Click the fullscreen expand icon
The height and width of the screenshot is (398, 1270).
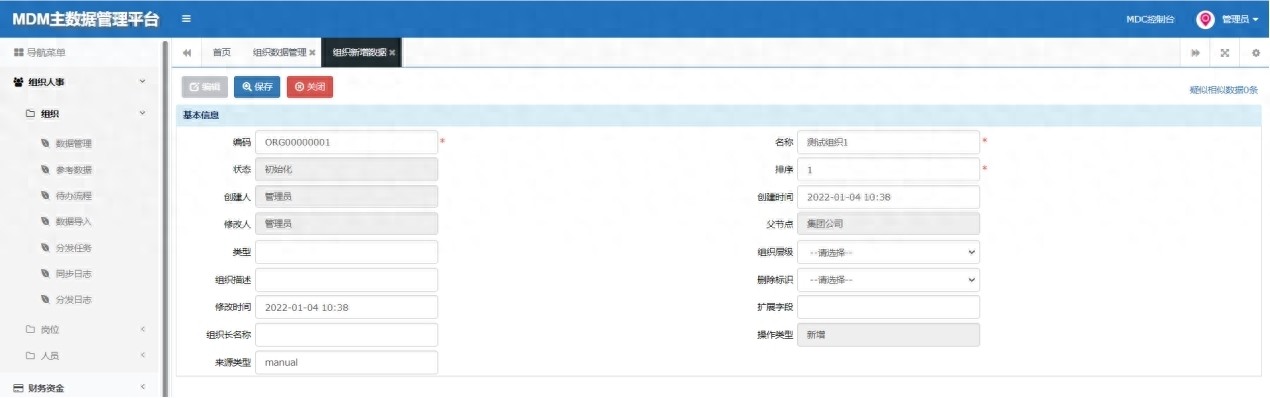1225,52
